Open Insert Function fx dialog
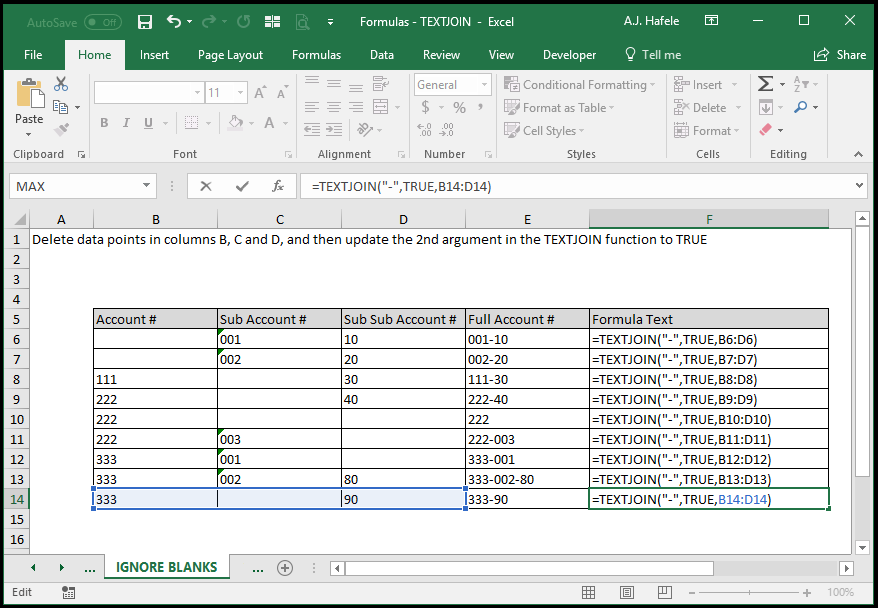The height and width of the screenshot is (608, 878). coord(278,186)
